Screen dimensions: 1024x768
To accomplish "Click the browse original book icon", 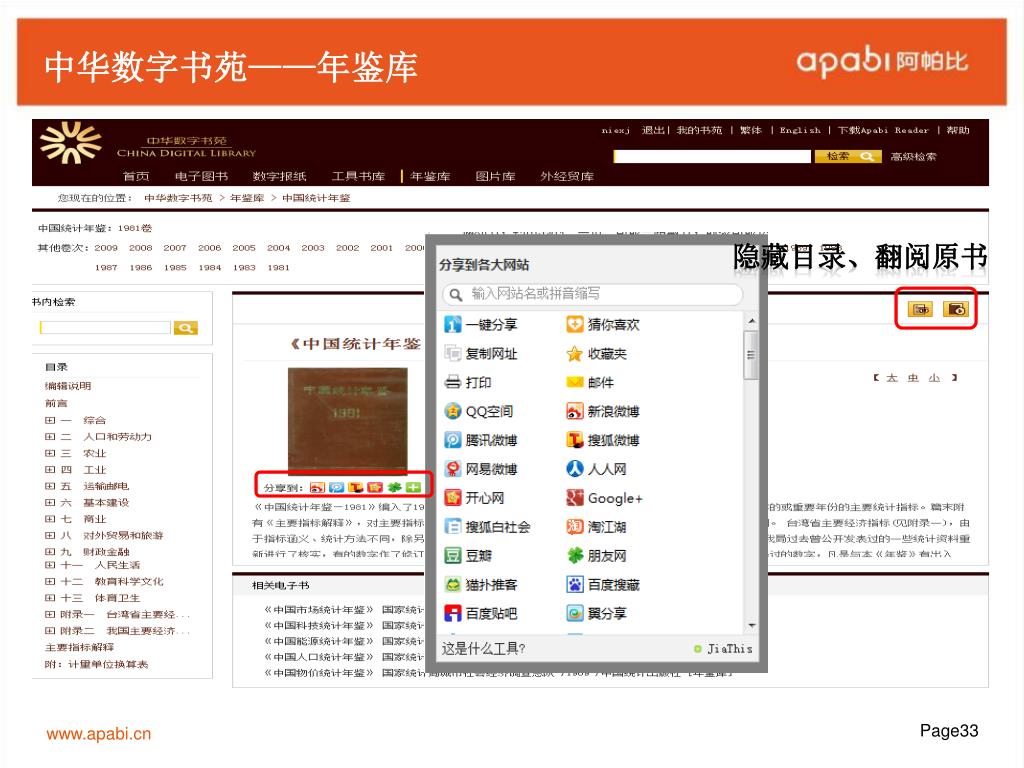I will (x=956, y=309).
